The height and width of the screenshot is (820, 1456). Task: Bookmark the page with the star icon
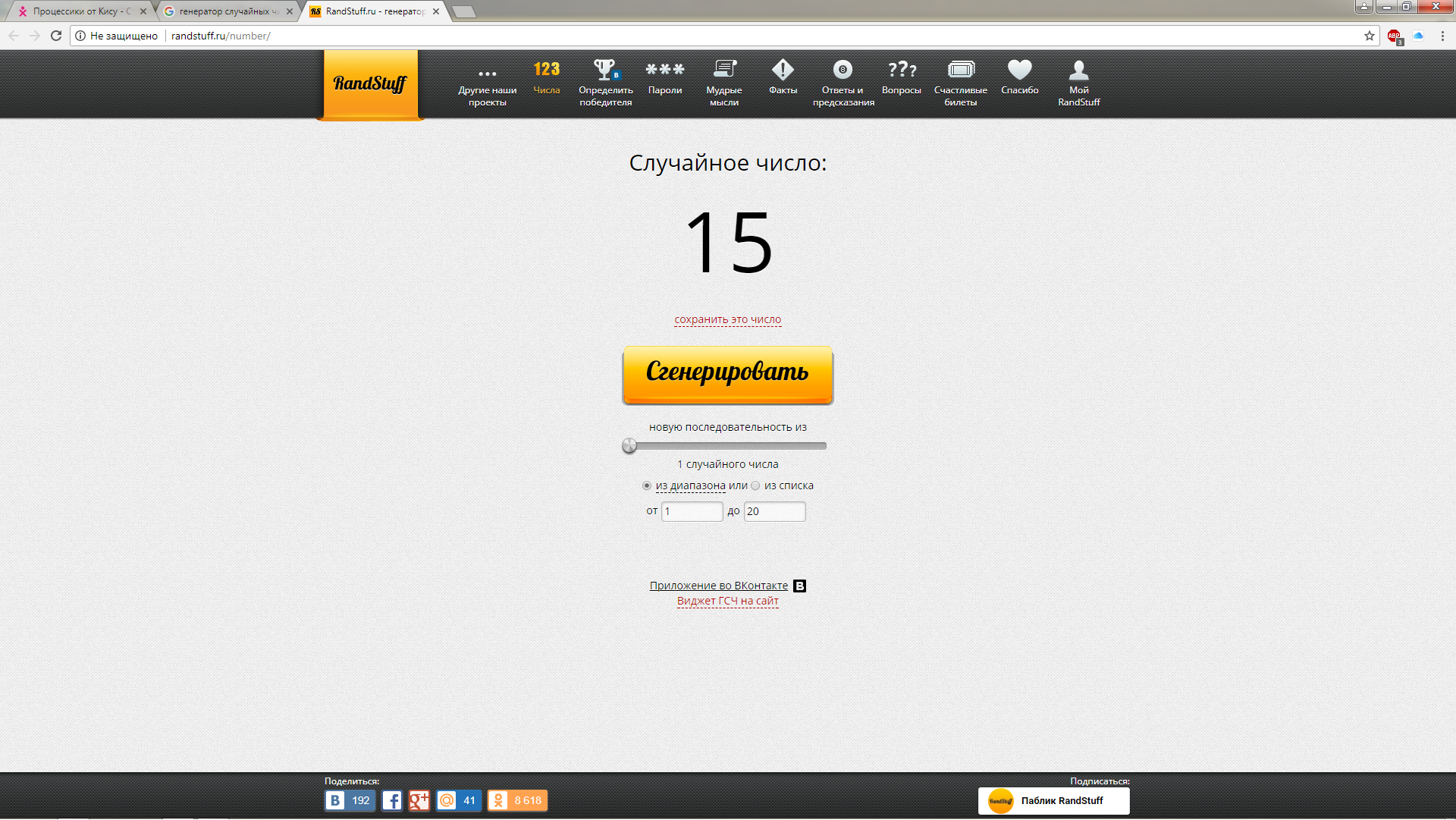(1370, 36)
